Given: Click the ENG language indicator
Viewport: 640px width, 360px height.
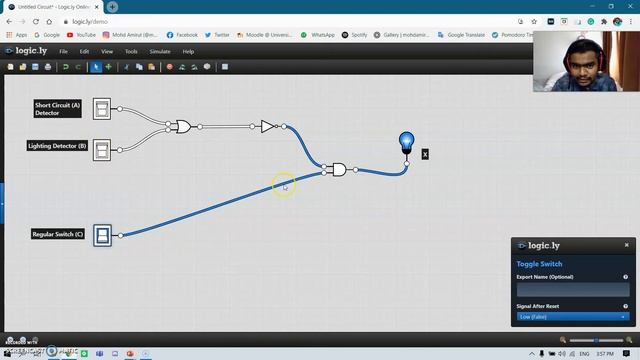Looking at the screenshot, I should 584,353.
